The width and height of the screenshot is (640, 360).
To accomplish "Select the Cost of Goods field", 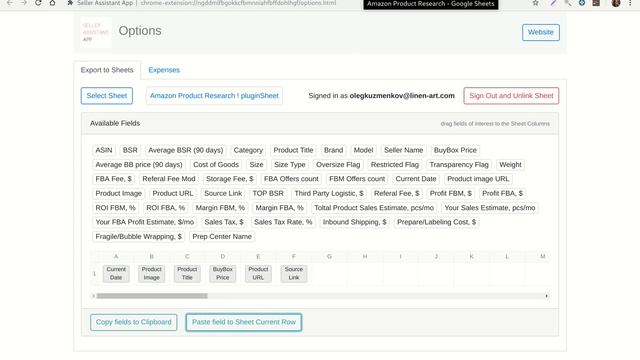I will [x=216, y=165].
